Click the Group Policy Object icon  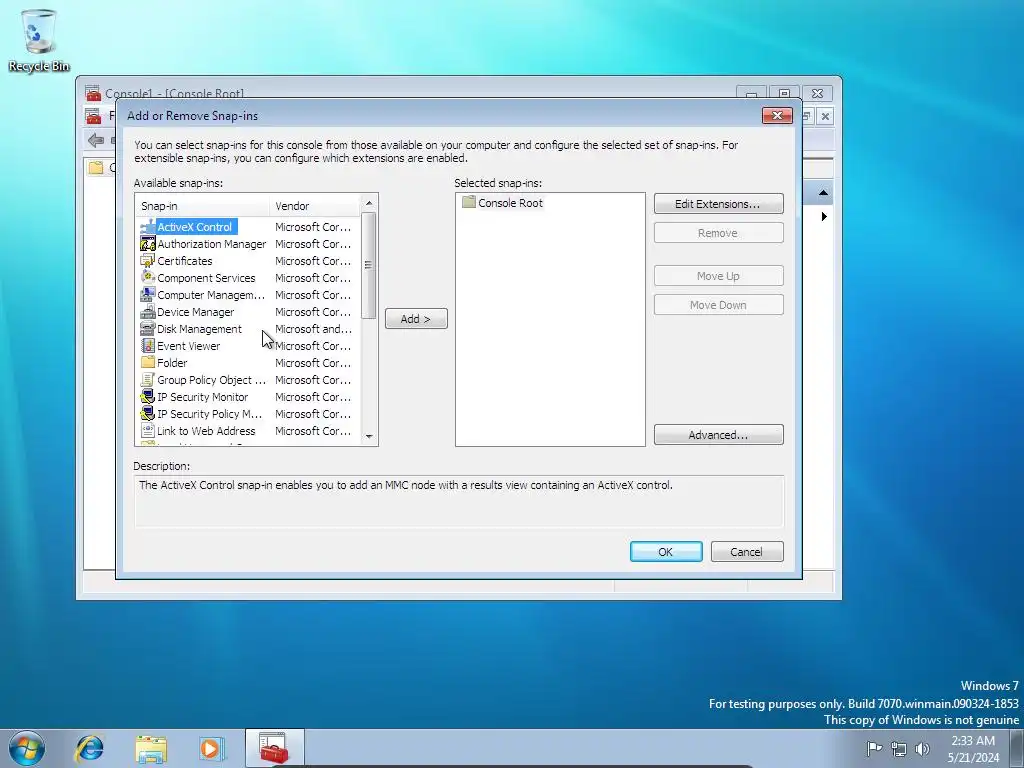(x=148, y=379)
